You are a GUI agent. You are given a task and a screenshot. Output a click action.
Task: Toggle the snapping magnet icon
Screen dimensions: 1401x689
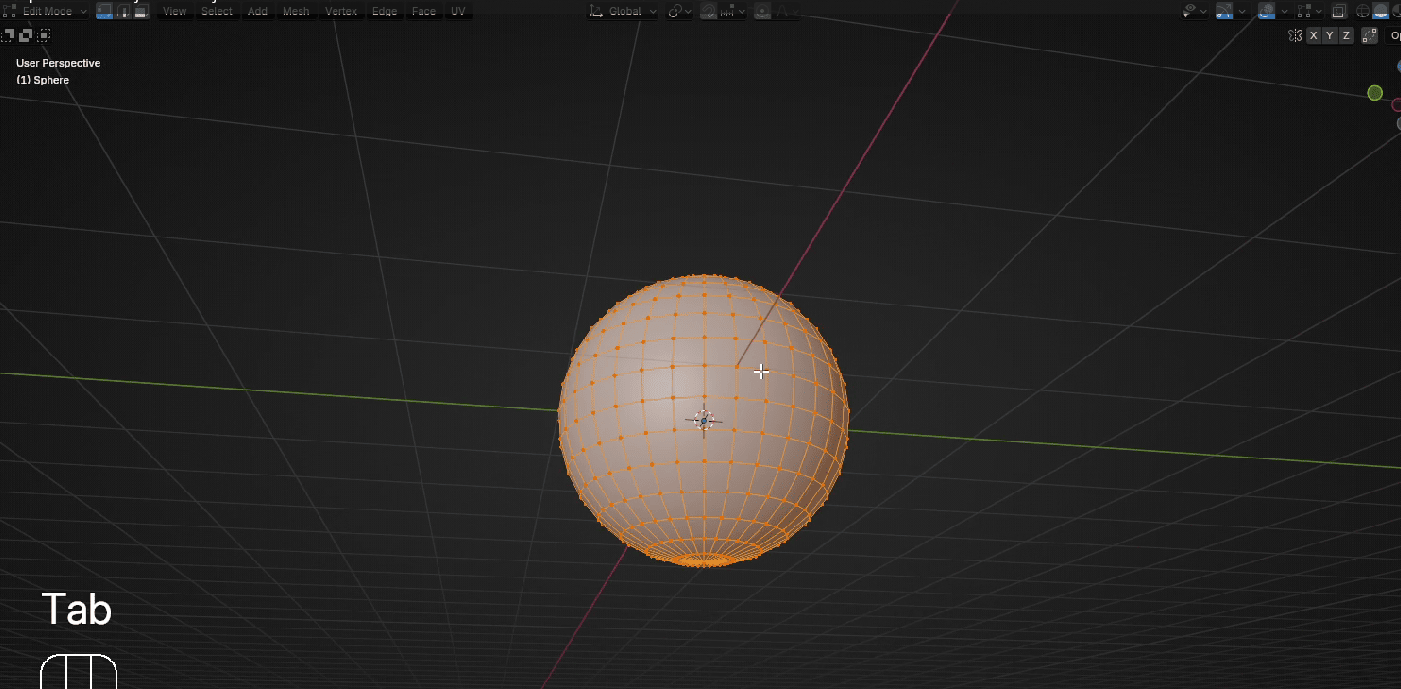[x=709, y=11]
